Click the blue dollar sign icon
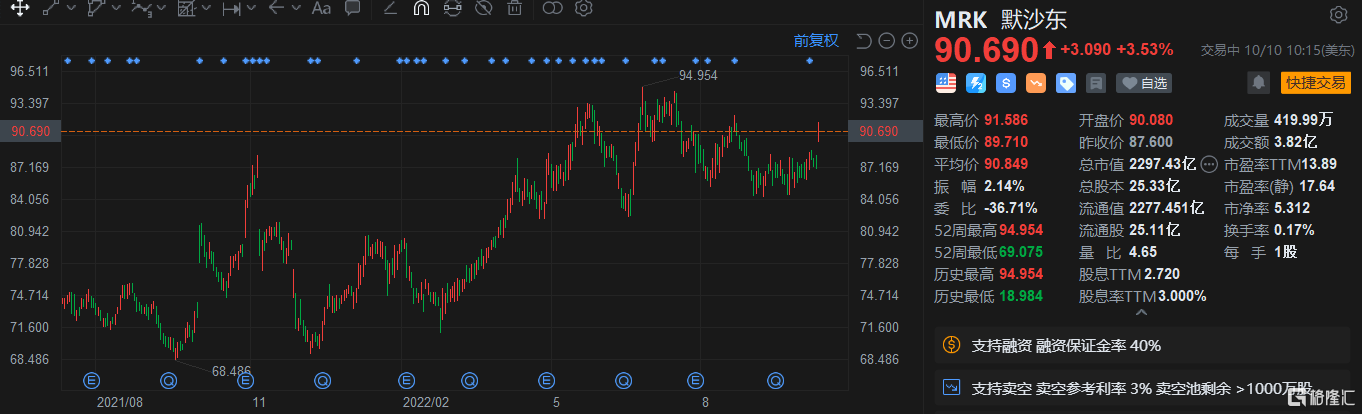This screenshot has width=1362, height=414. coord(1006,83)
